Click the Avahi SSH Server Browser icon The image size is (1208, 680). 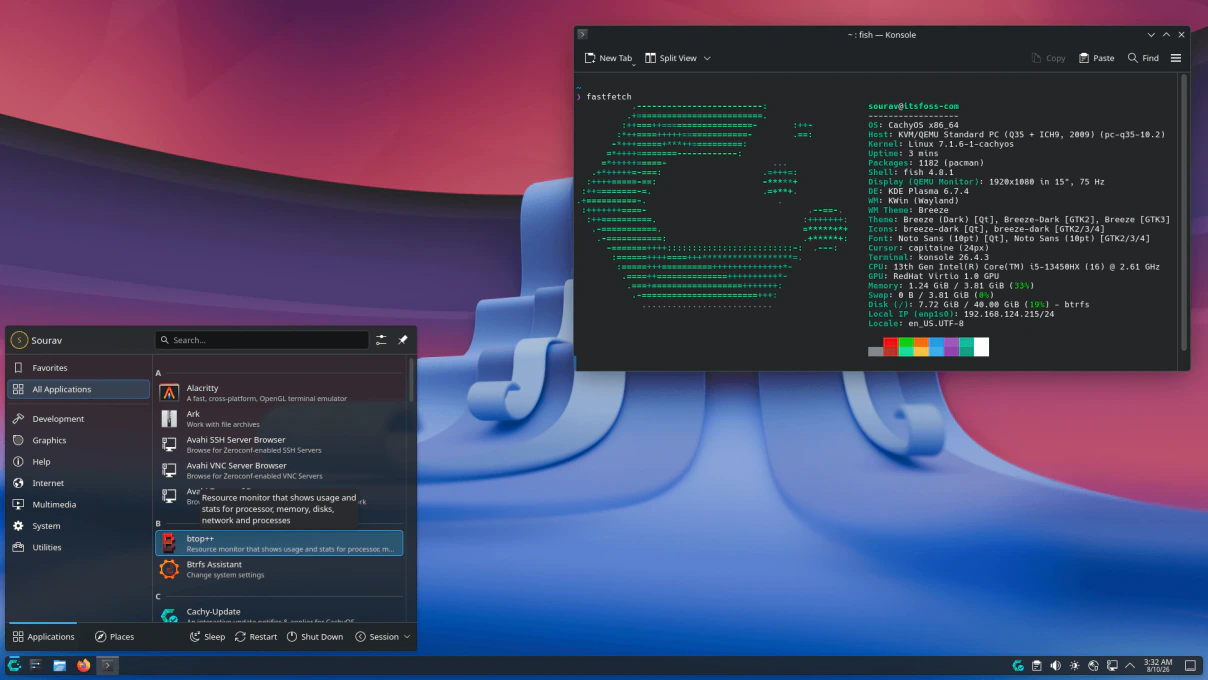(x=169, y=444)
